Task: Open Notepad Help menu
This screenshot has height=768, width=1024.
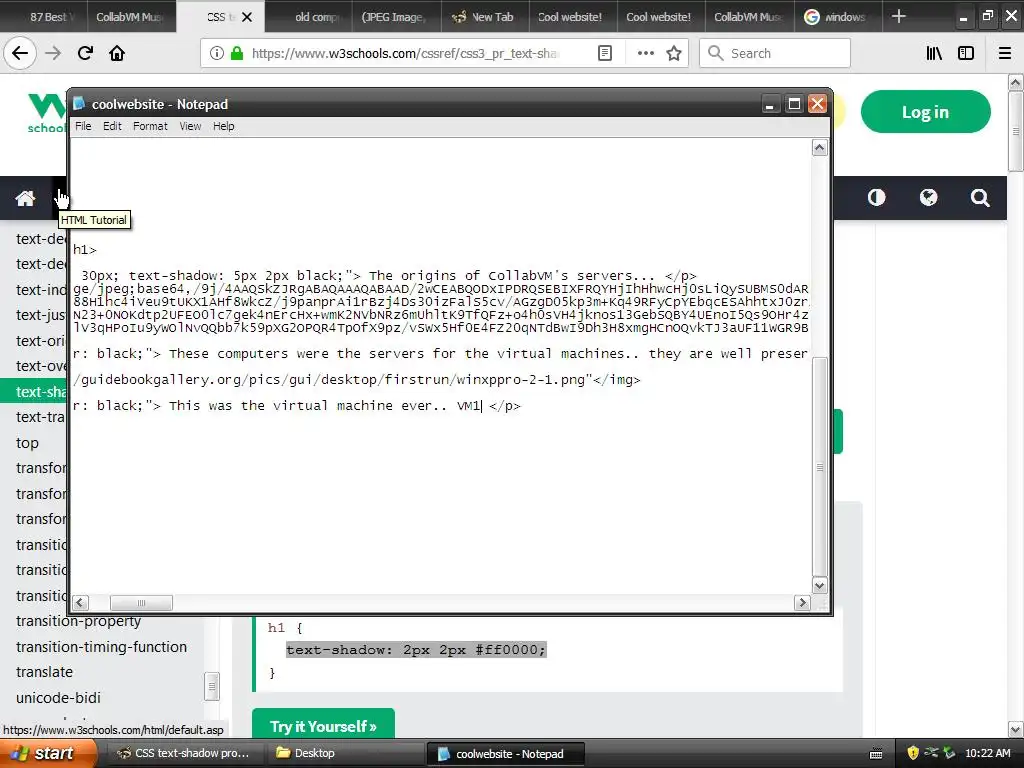Action: pos(223,126)
